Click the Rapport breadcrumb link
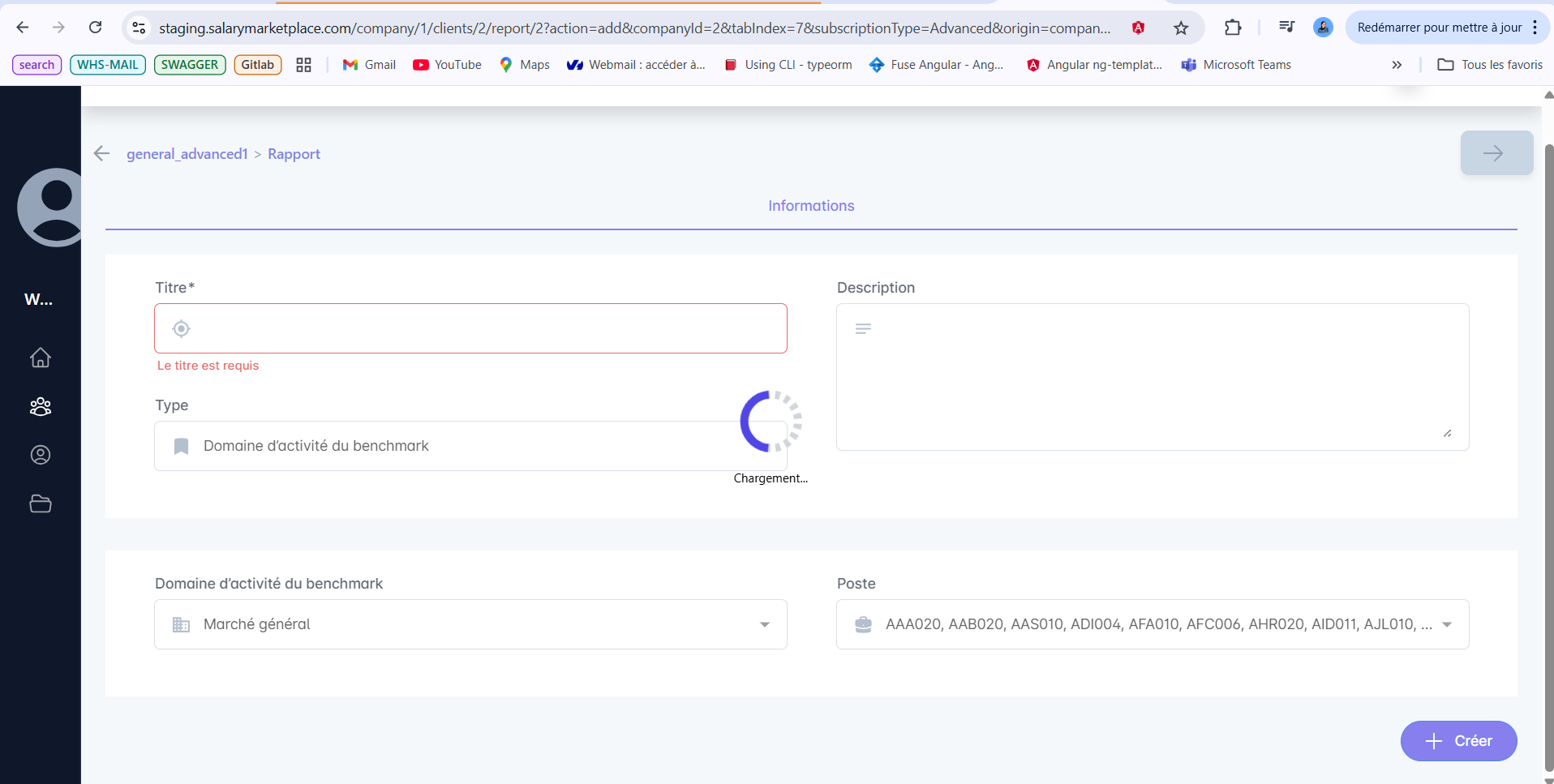1554x784 pixels. (x=294, y=154)
